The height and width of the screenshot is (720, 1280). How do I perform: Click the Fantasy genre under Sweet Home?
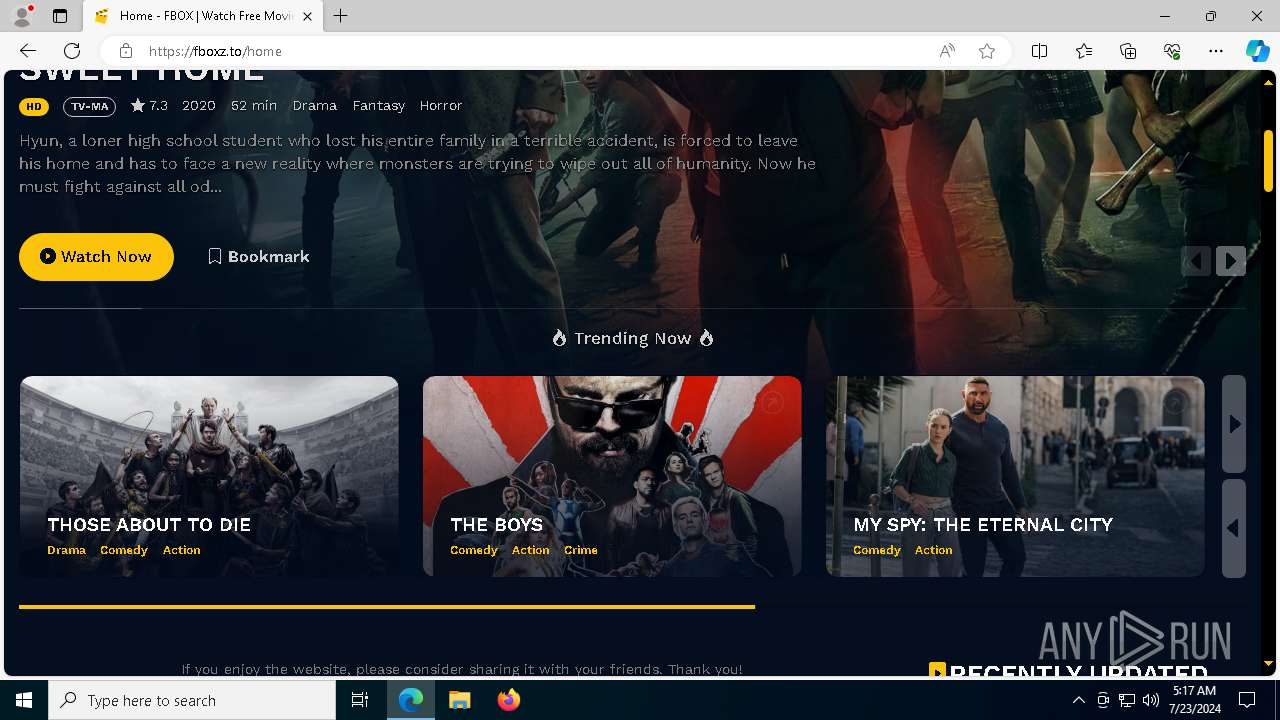point(378,105)
